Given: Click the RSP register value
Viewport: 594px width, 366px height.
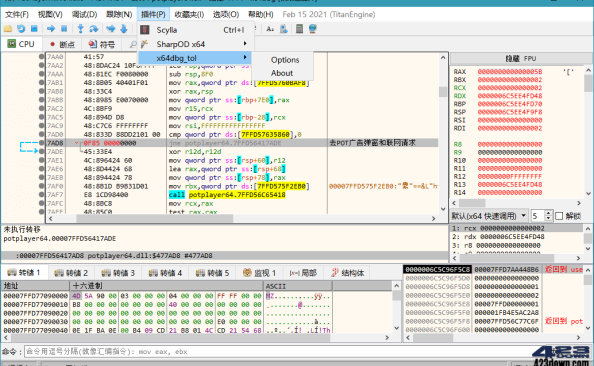Looking at the screenshot, I should point(510,112).
